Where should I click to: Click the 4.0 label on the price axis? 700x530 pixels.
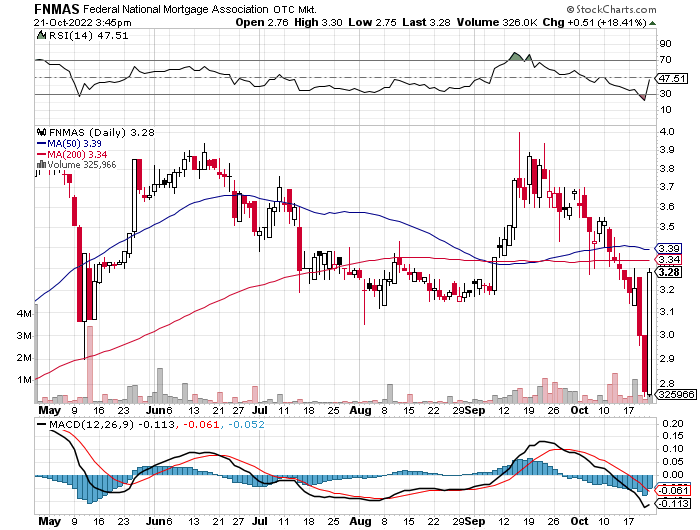pos(667,132)
